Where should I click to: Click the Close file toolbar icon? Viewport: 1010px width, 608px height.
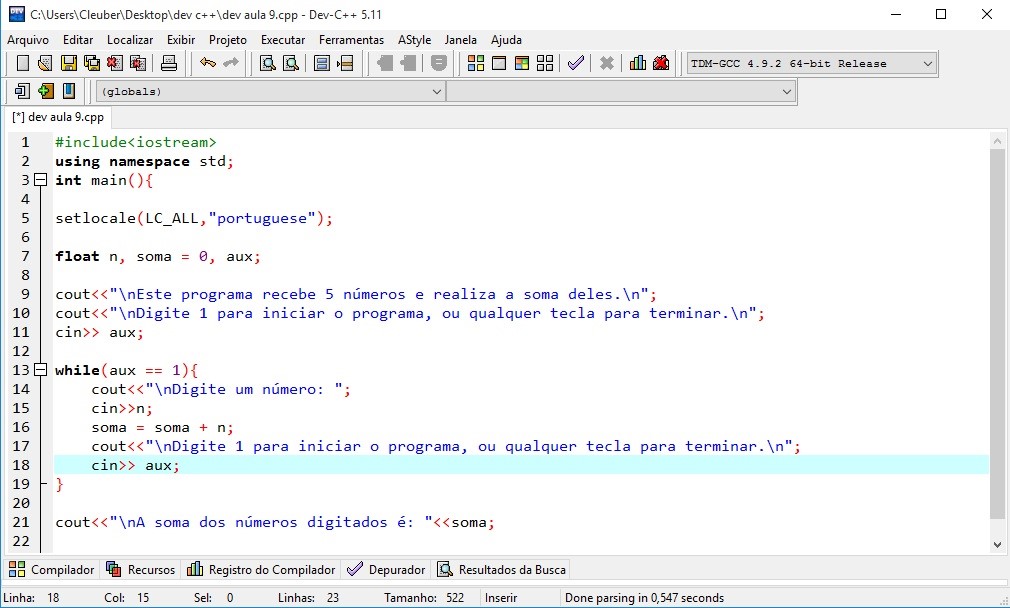(115, 63)
